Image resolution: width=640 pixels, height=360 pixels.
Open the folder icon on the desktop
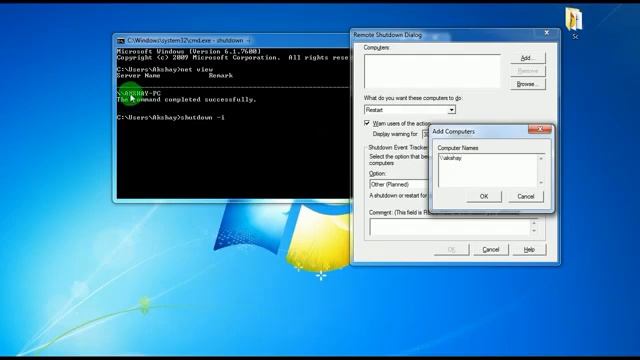574,19
